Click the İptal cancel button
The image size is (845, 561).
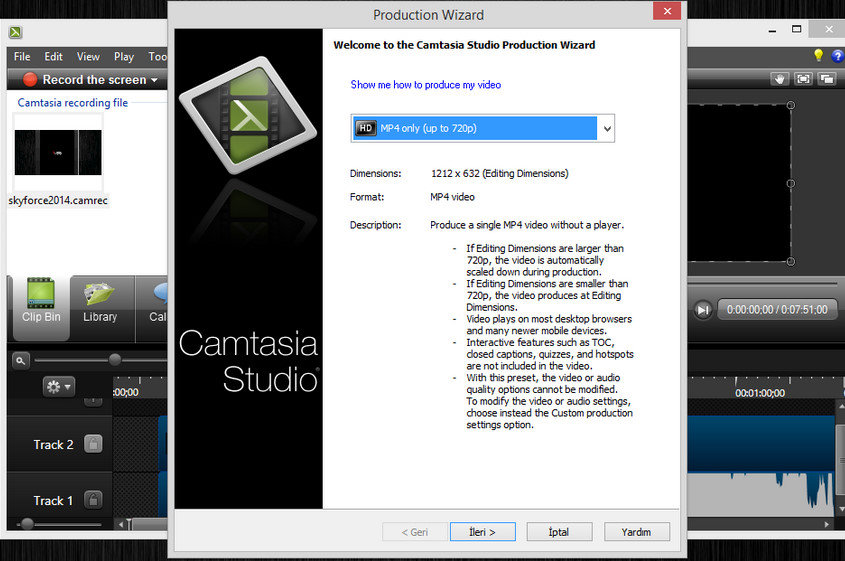(559, 532)
